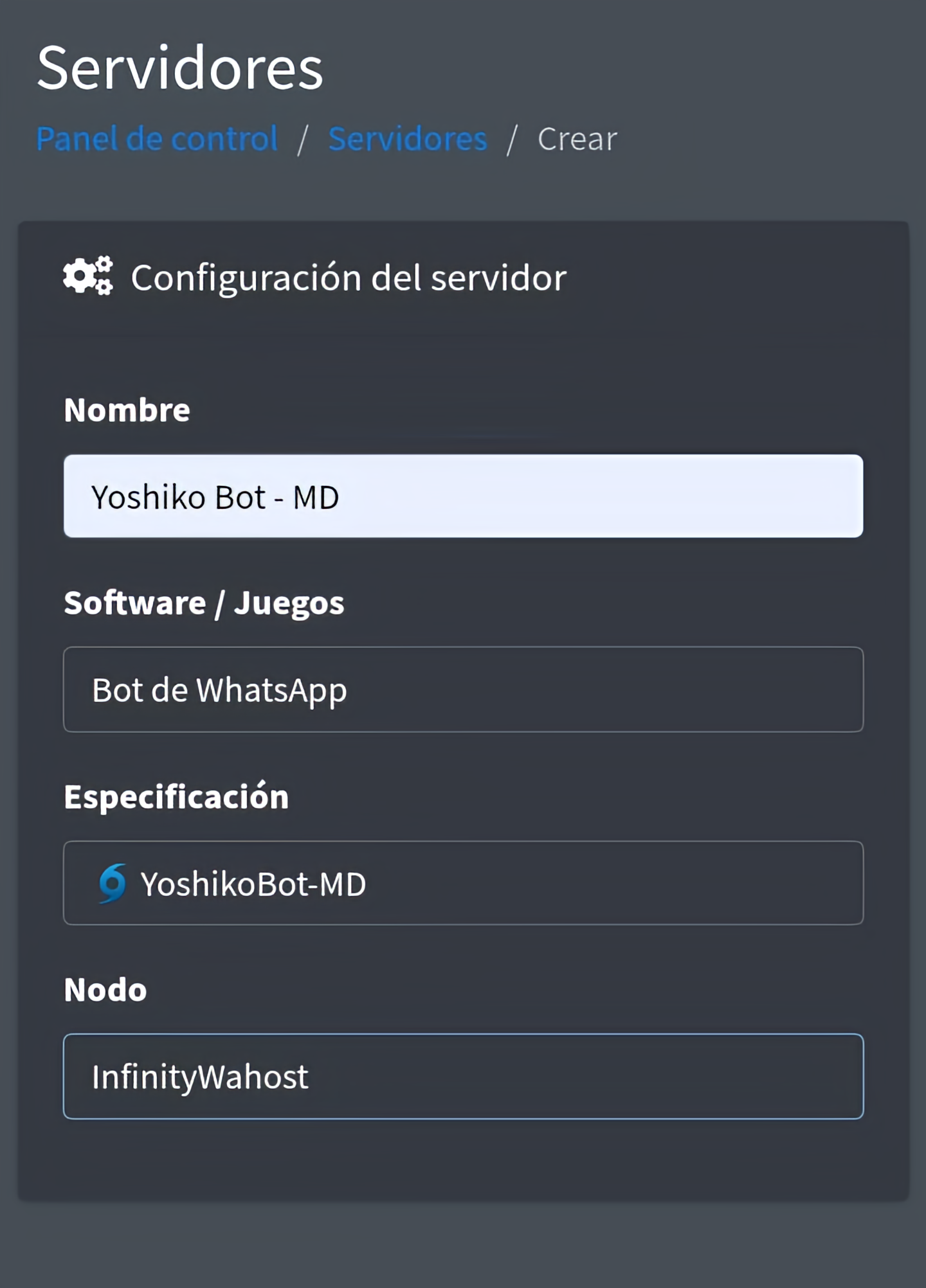Select the InfinityWahost text in the Nodo box

[x=200, y=1077]
